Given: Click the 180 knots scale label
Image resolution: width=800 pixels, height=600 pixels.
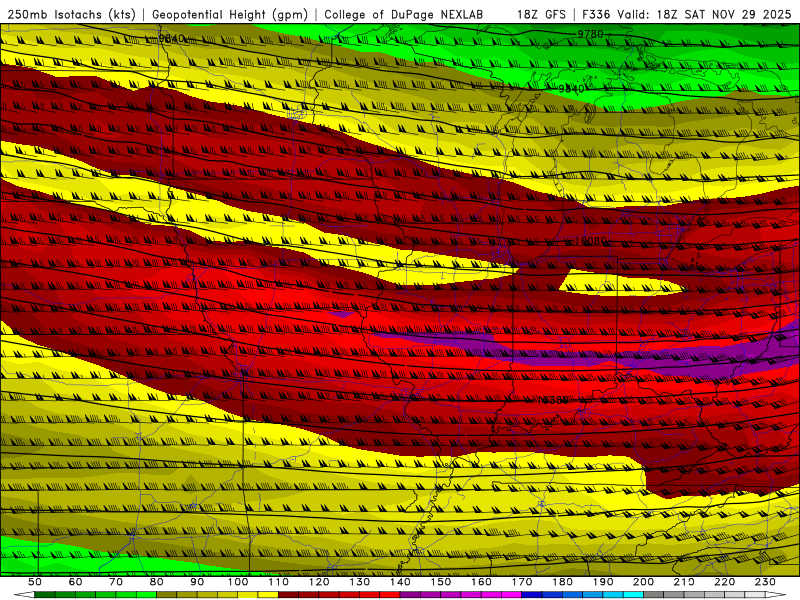Looking at the screenshot, I should pyautogui.click(x=562, y=582).
